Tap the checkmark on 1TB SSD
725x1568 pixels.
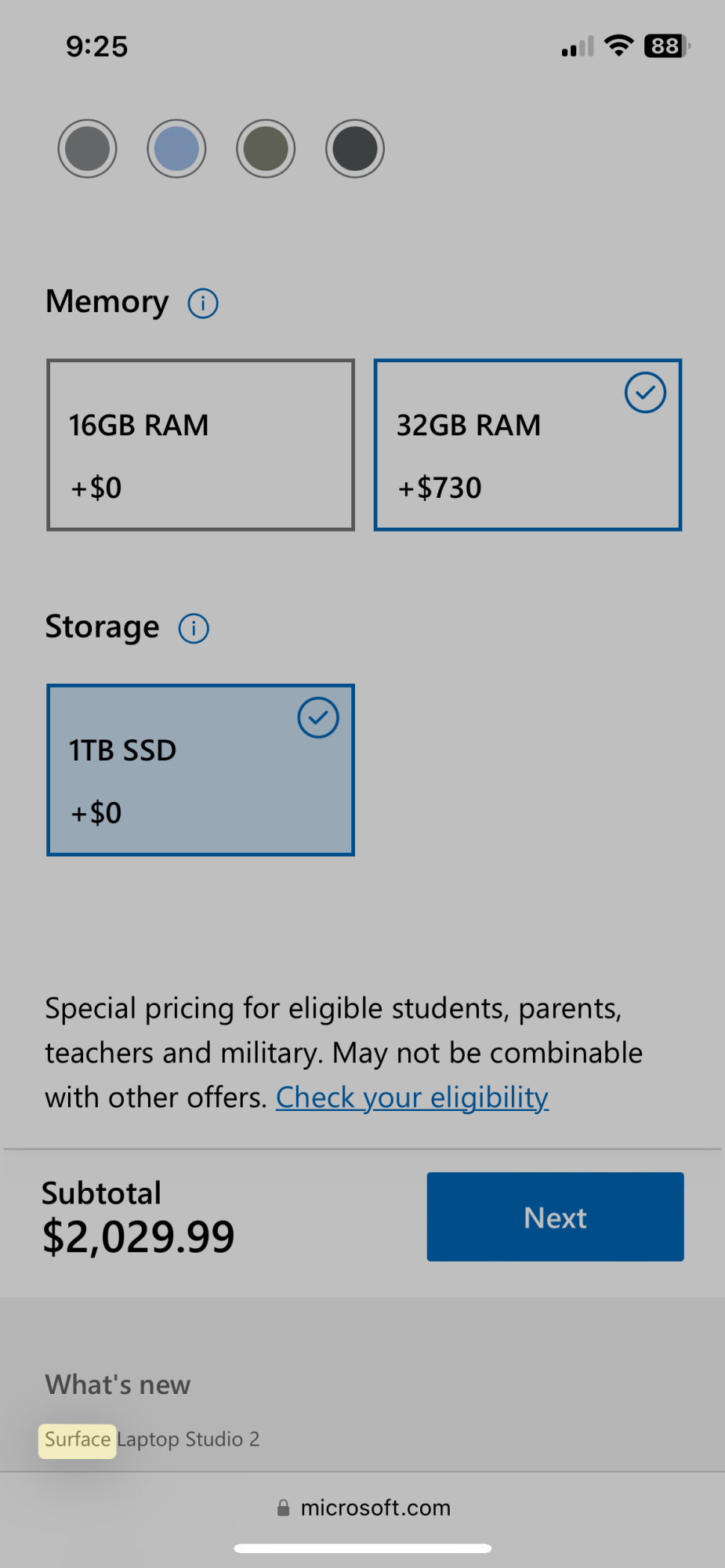point(318,717)
